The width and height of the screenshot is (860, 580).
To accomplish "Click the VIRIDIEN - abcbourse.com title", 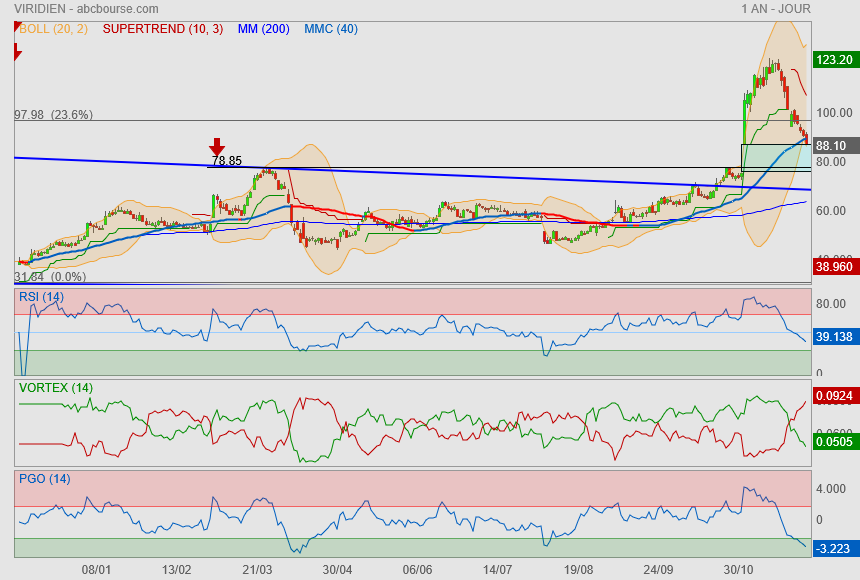I will pos(75,9).
